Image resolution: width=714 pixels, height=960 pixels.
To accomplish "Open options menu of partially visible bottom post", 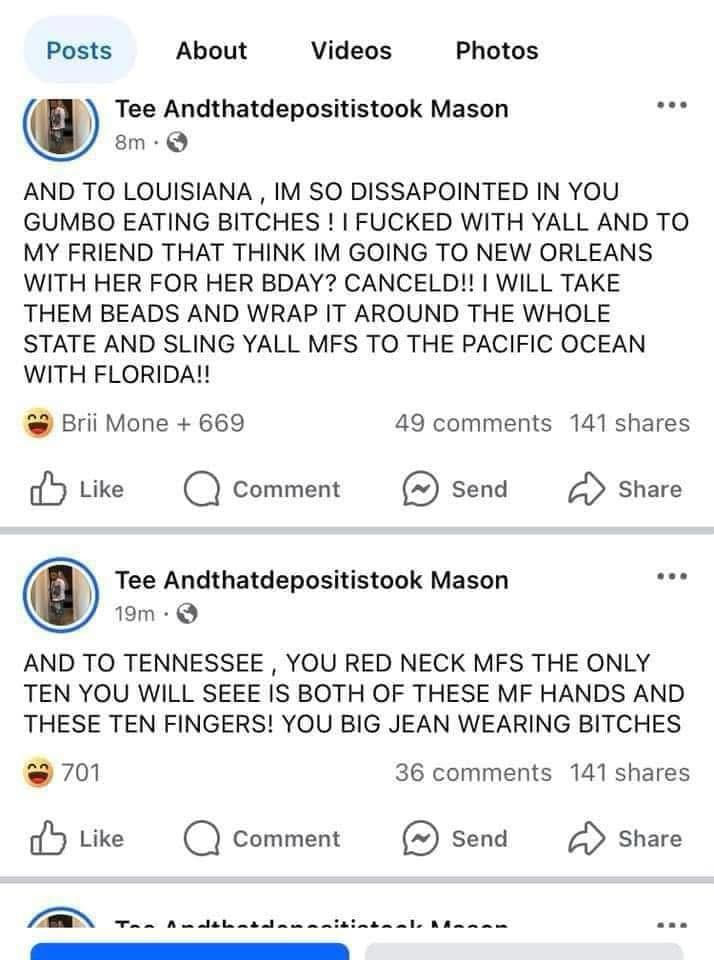I will point(672,924).
